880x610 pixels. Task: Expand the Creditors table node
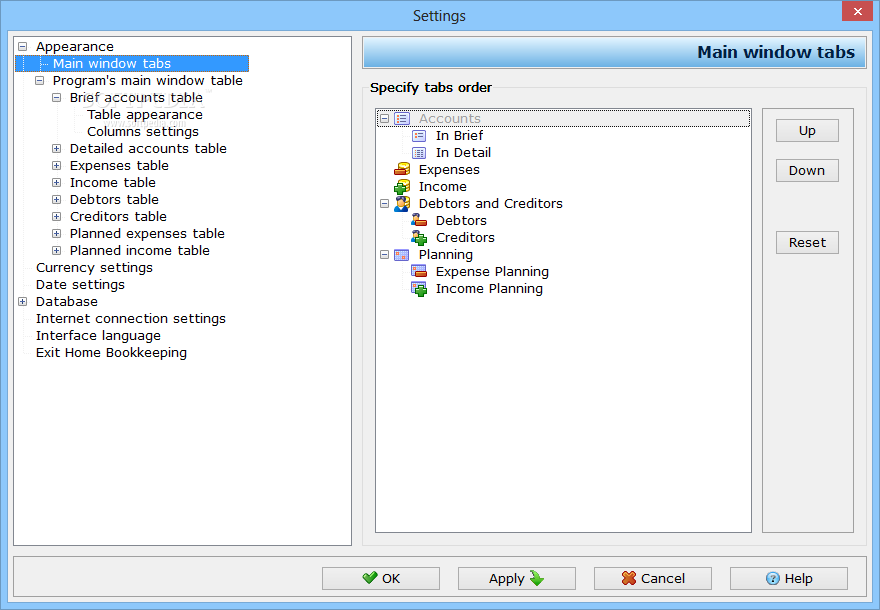pos(56,217)
